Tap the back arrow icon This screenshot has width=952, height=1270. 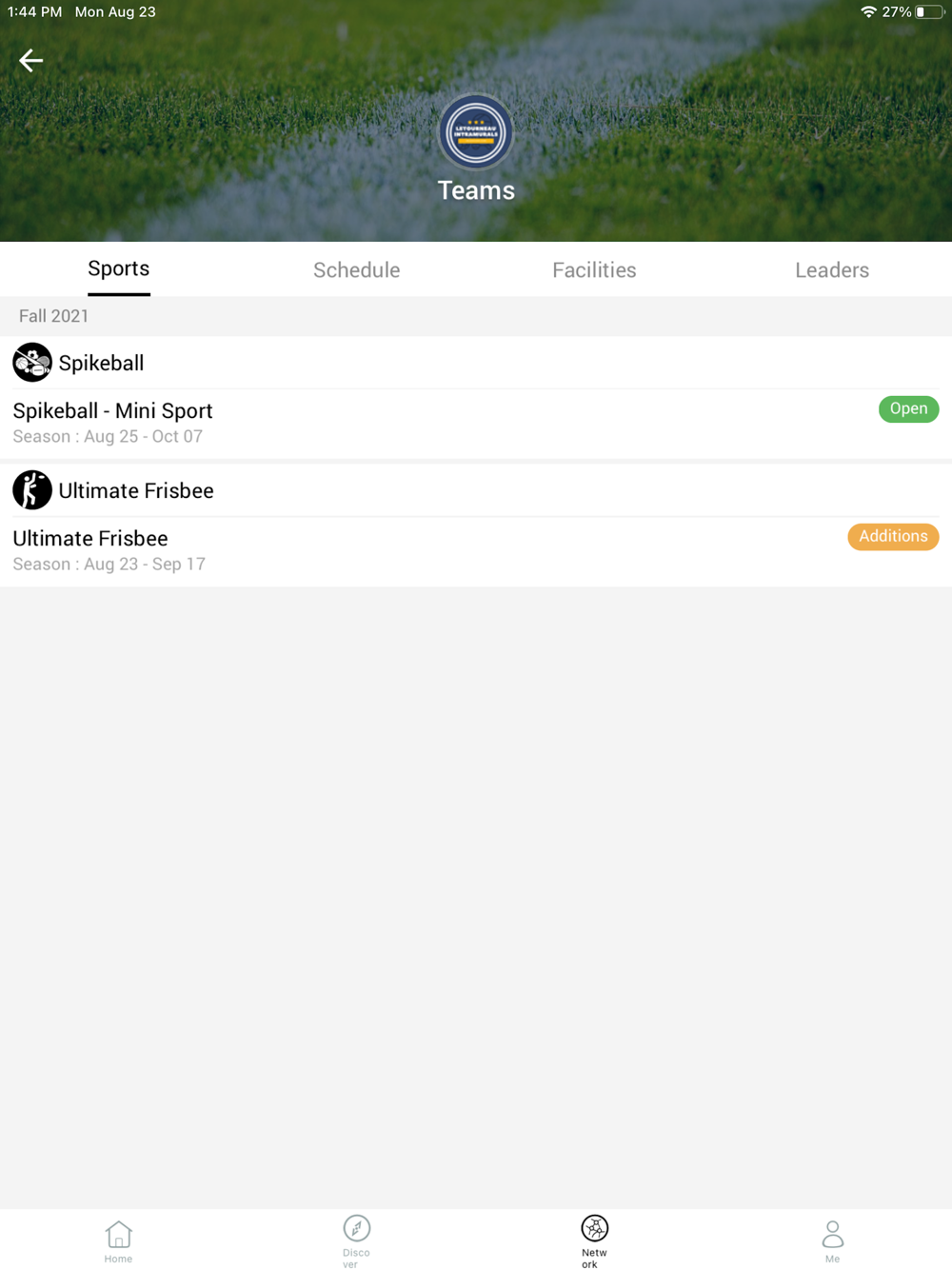point(30,61)
